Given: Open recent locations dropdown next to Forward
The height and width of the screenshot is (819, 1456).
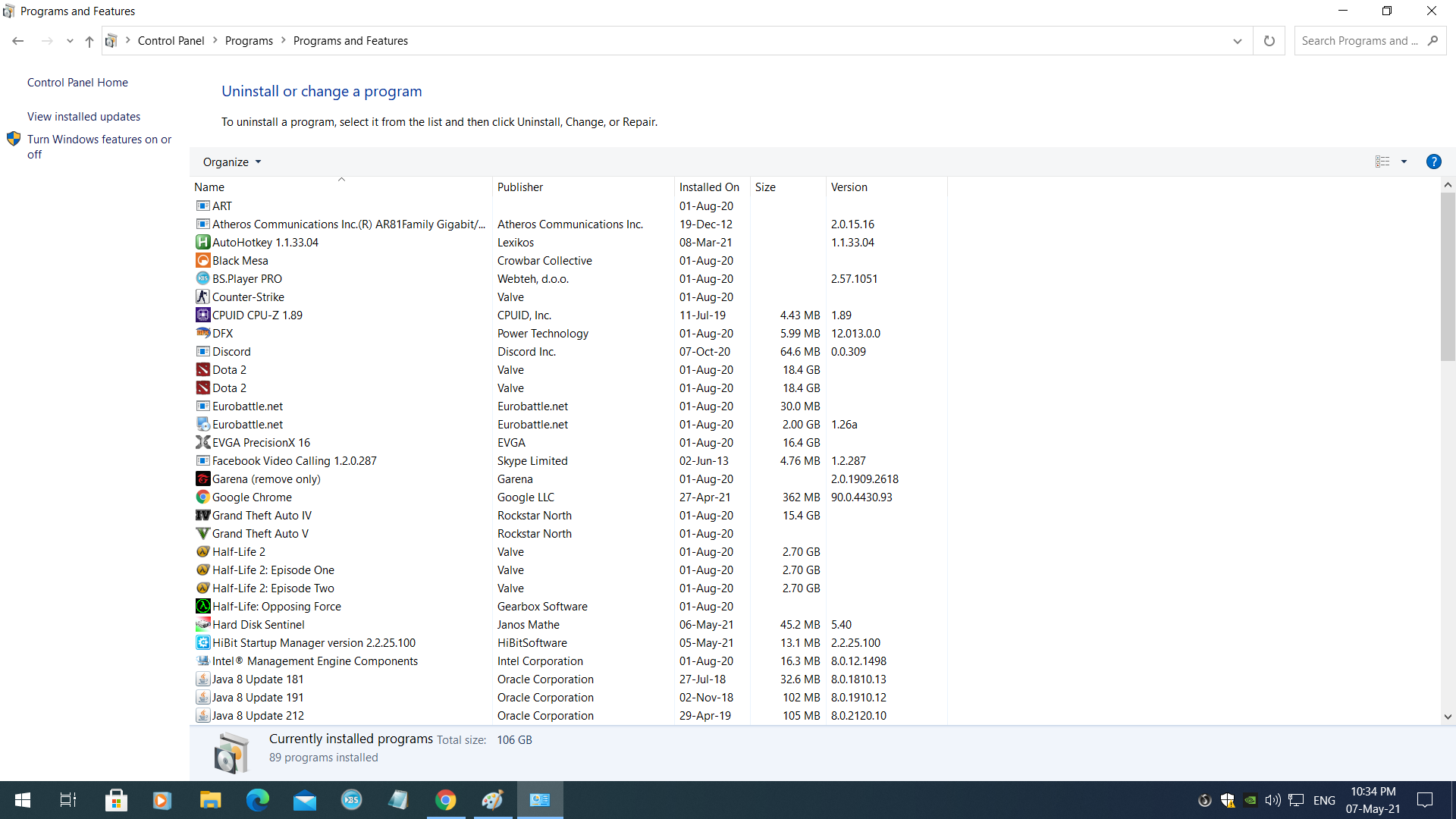Looking at the screenshot, I should pos(70,41).
